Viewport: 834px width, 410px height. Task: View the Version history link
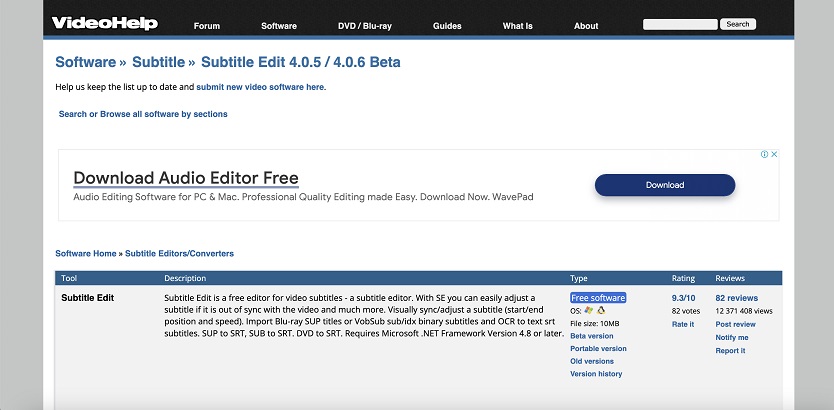[x=596, y=374]
